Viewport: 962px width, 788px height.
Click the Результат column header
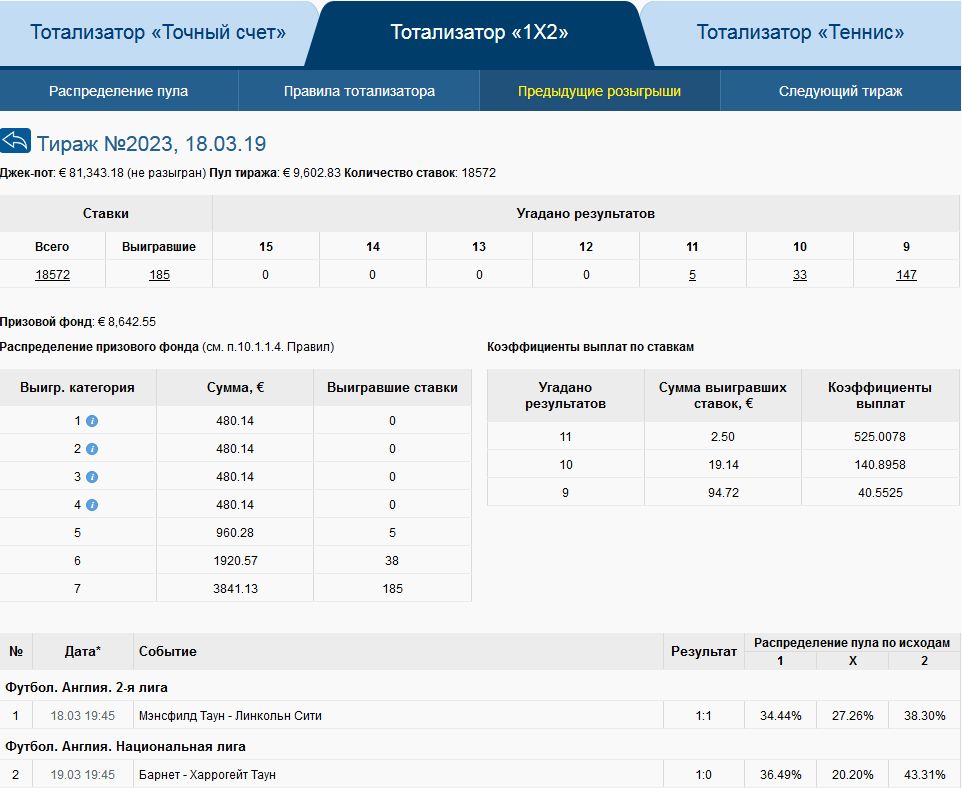pos(704,651)
